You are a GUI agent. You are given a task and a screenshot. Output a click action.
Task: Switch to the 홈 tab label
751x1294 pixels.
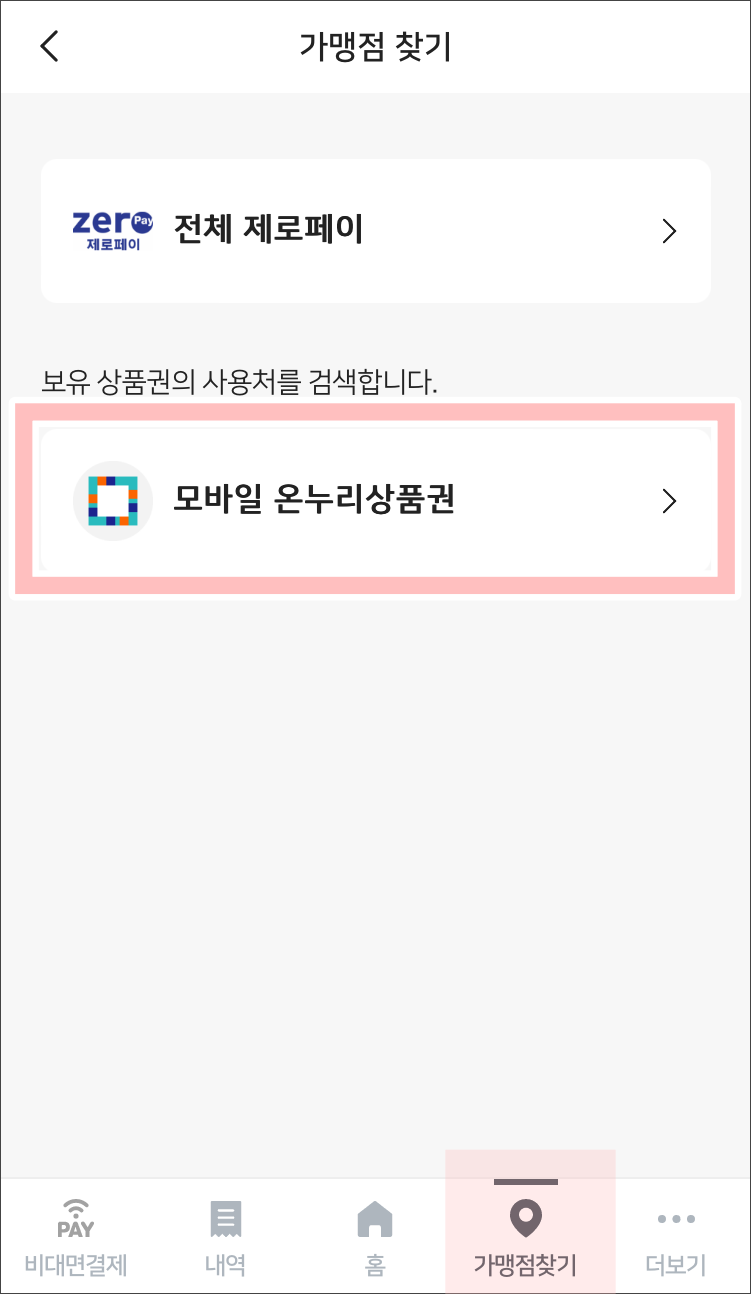pyautogui.click(x=375, y=1264)
